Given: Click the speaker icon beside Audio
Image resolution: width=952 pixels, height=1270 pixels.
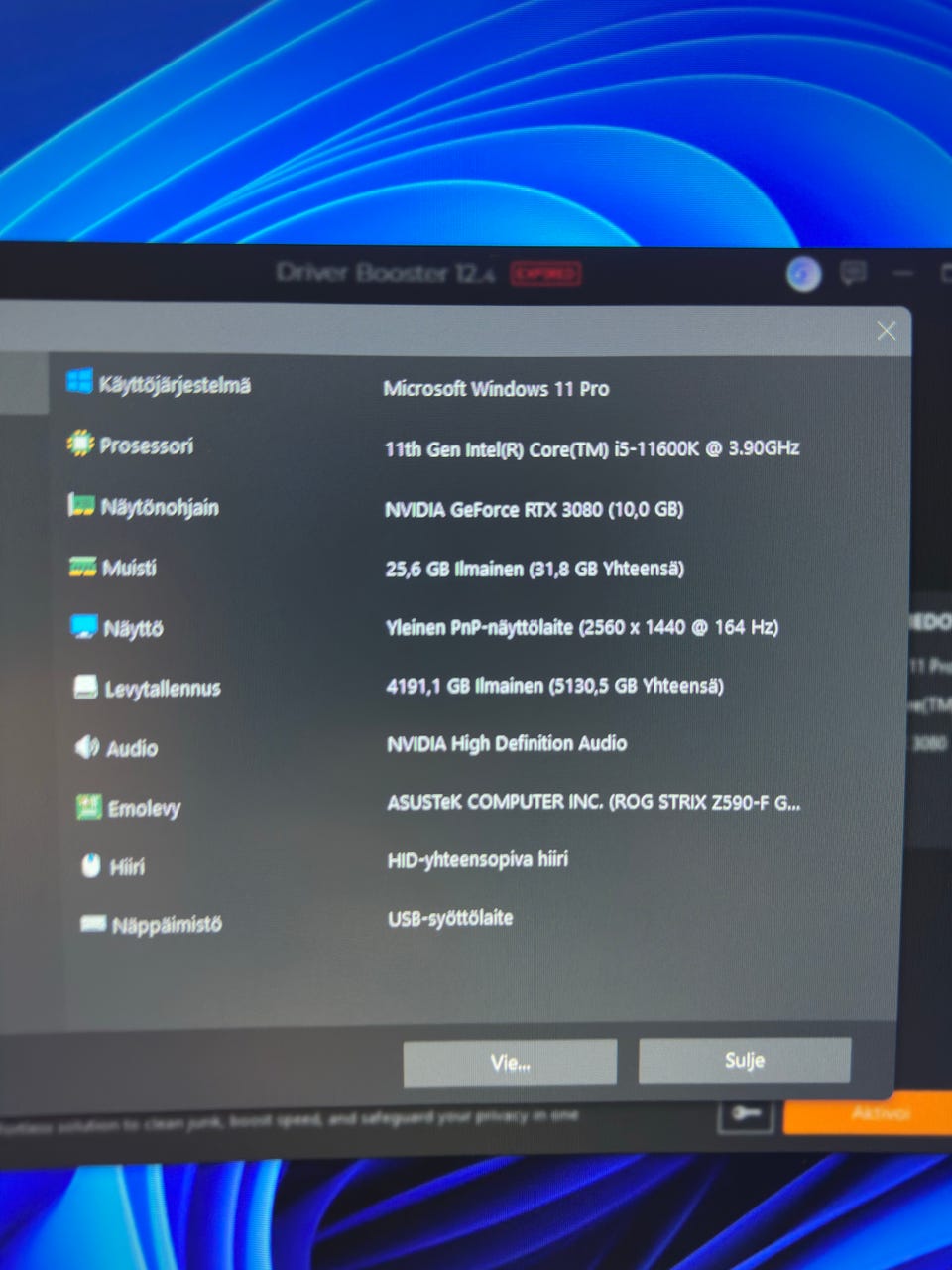Looking at the screenshot, I should (87, 746).
